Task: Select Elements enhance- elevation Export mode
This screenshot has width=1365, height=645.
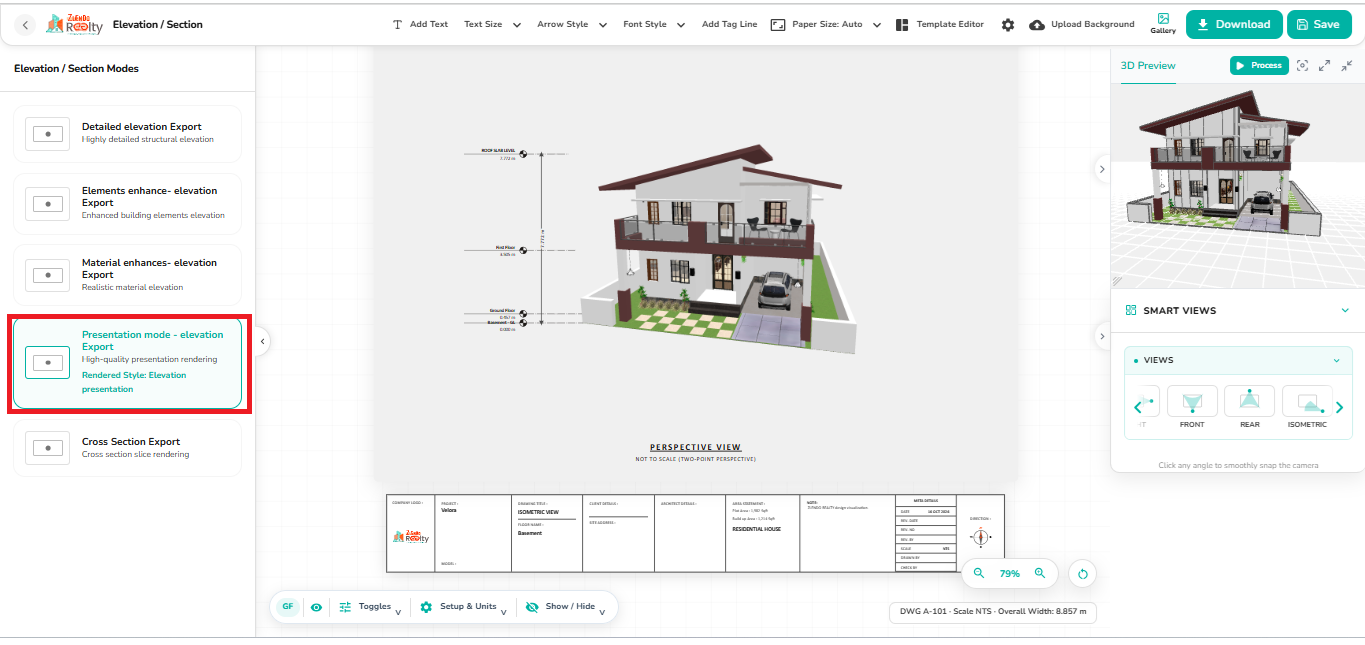Action: coord(127,203)
